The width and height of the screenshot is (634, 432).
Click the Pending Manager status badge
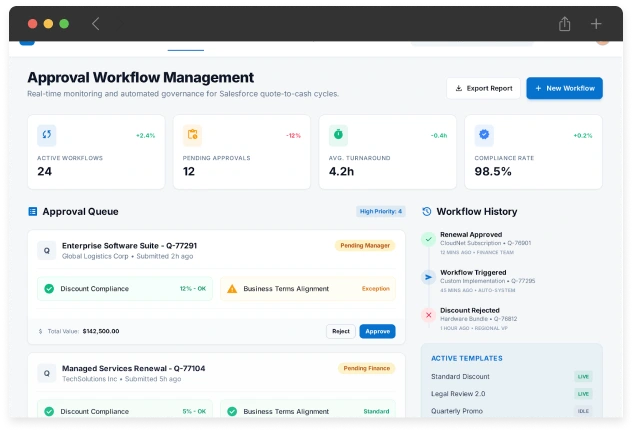point(365,246)
